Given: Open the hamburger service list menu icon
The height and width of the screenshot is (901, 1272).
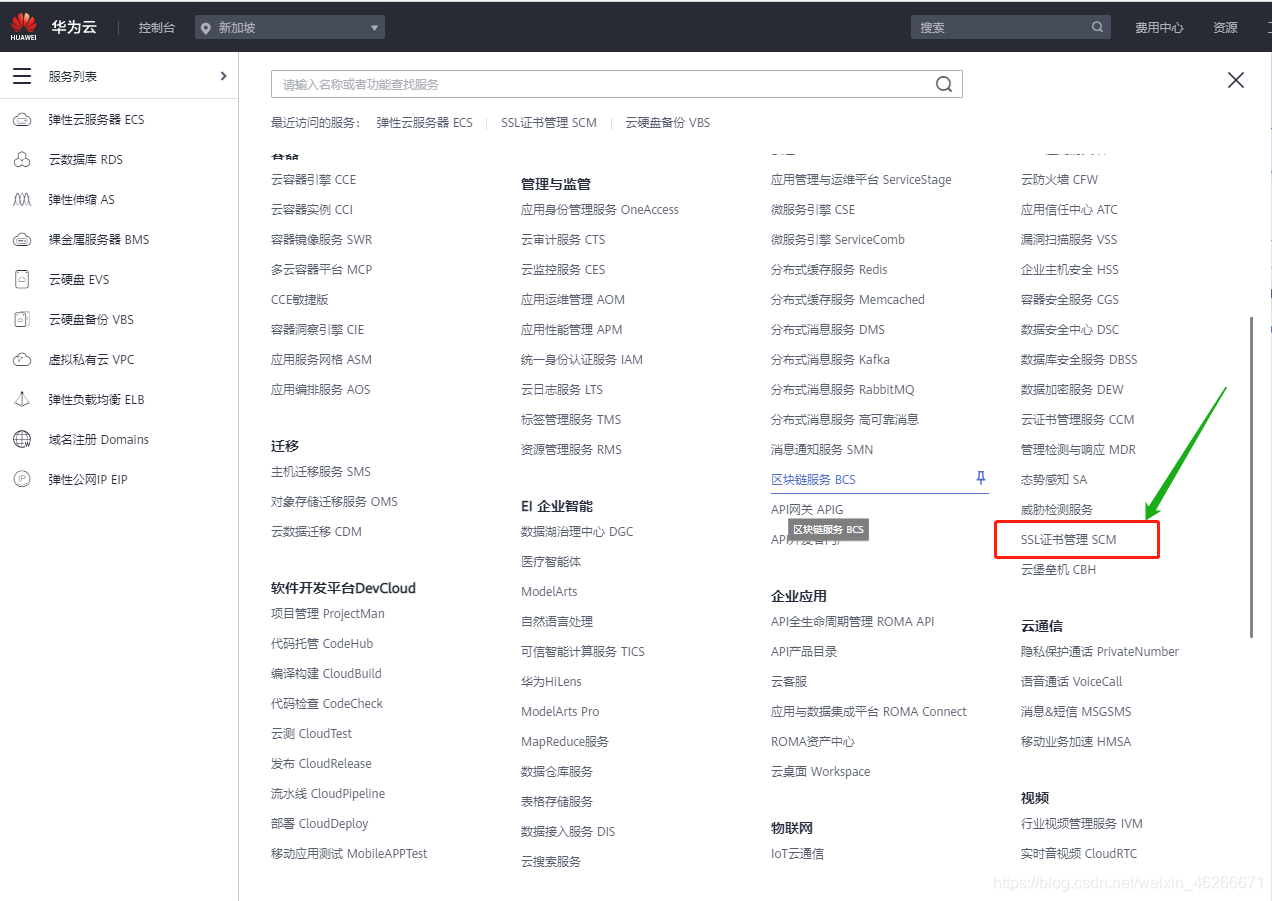Looking at the screenshot, I should click(x=22, y=76).
